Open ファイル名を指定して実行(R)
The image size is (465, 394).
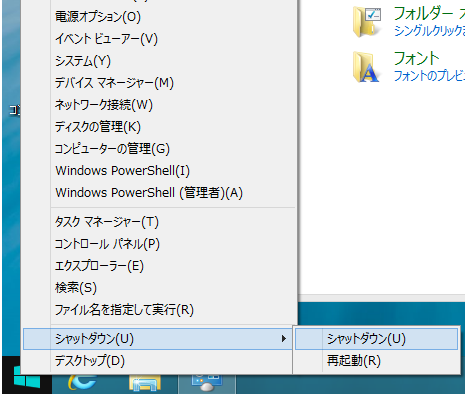pos(159,310)
